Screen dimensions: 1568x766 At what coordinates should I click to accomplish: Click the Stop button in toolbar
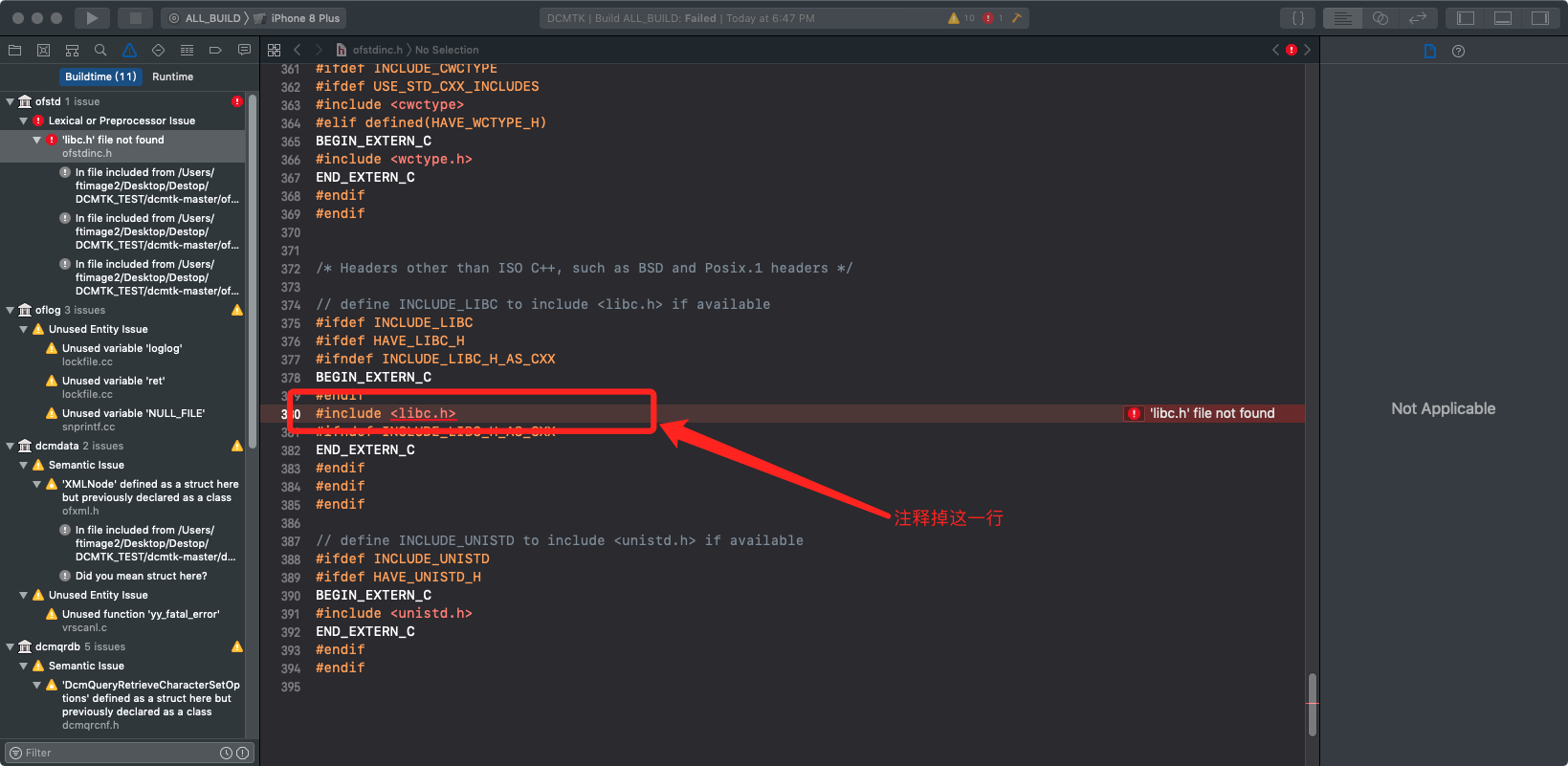[x=136, y=17]
